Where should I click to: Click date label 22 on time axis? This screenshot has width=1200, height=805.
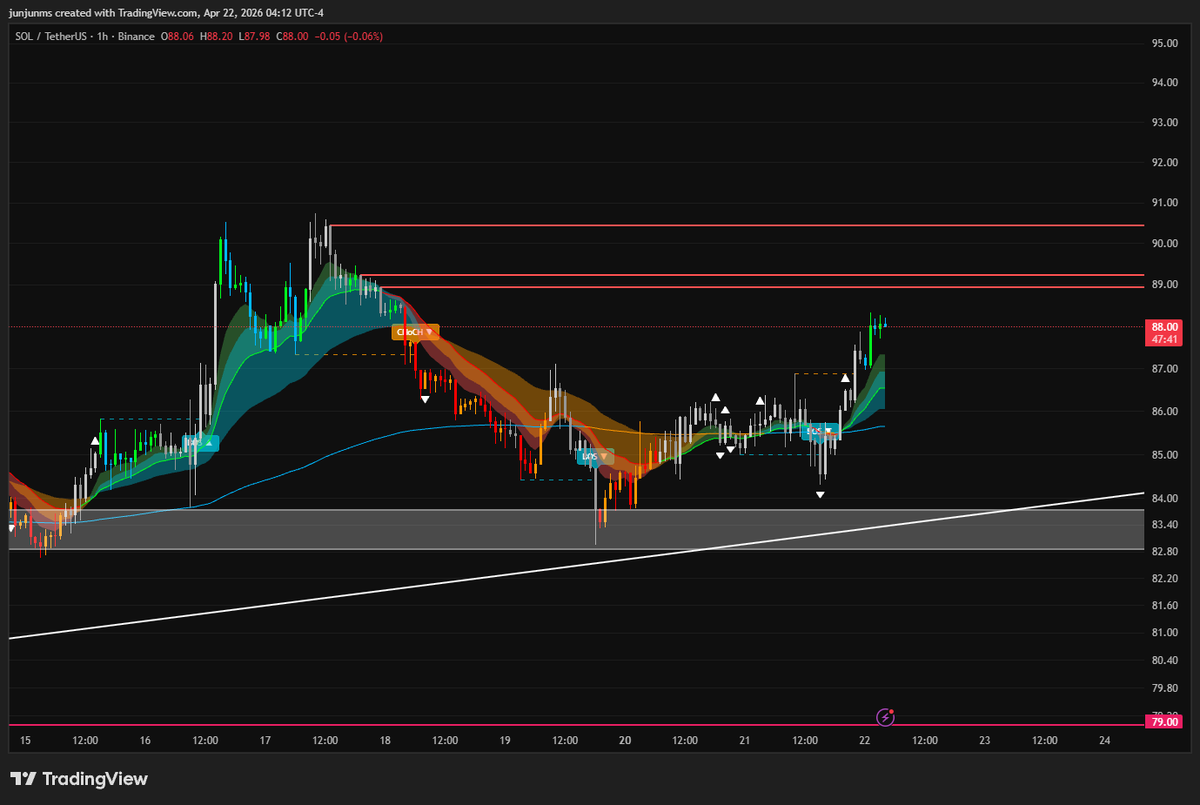(865, 741)
